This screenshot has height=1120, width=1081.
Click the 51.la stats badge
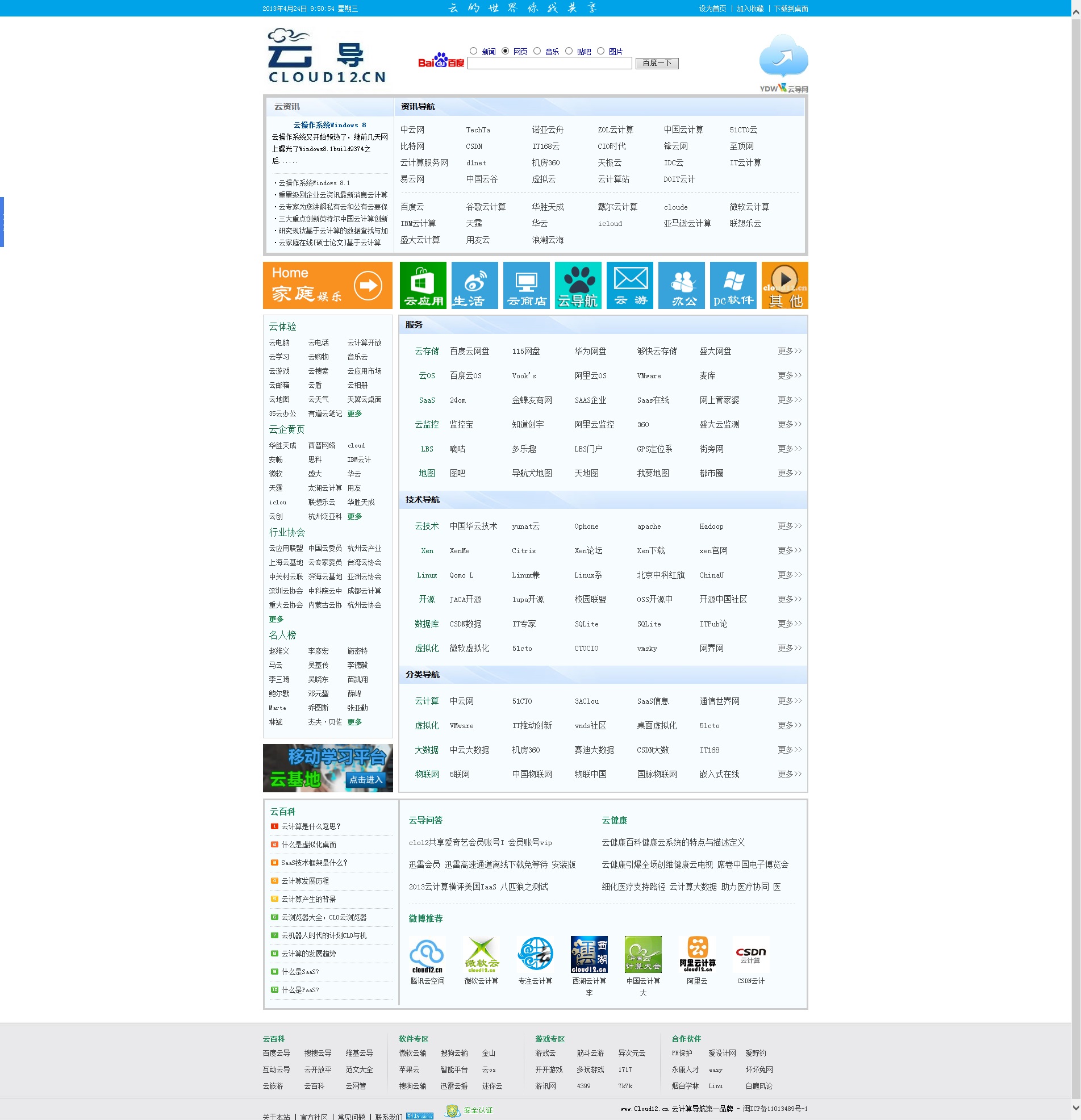[x=420, y=1116]
